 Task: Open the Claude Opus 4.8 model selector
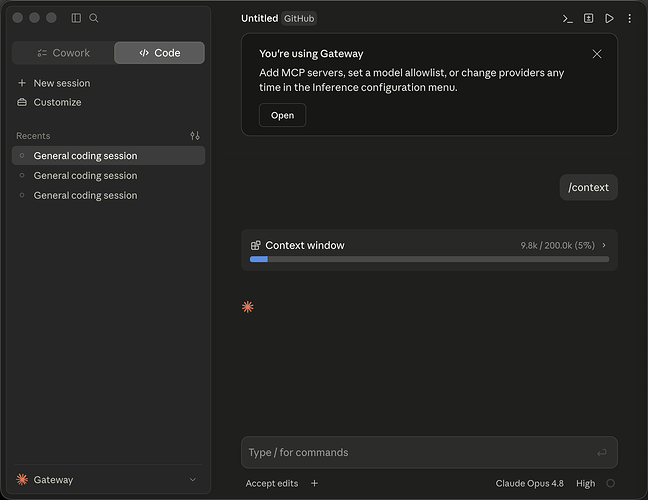click(x=529, y=483)
